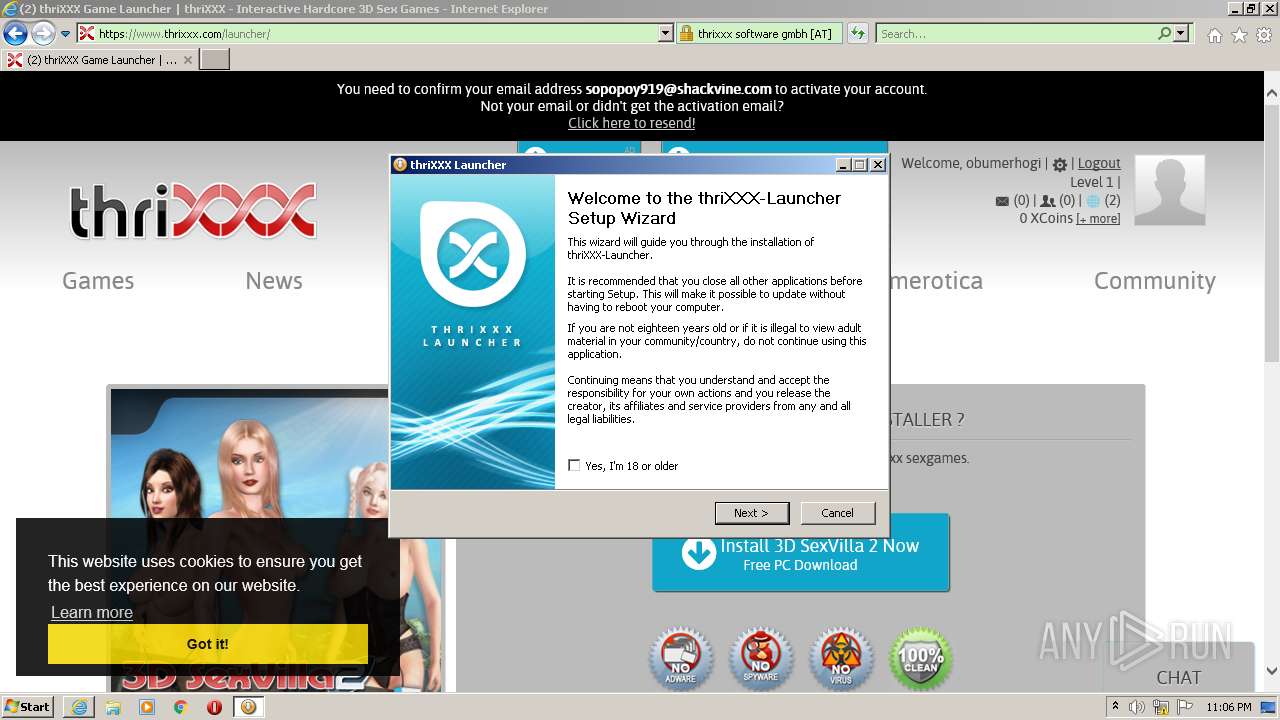Open the user avatar picture

(1170, 190)
